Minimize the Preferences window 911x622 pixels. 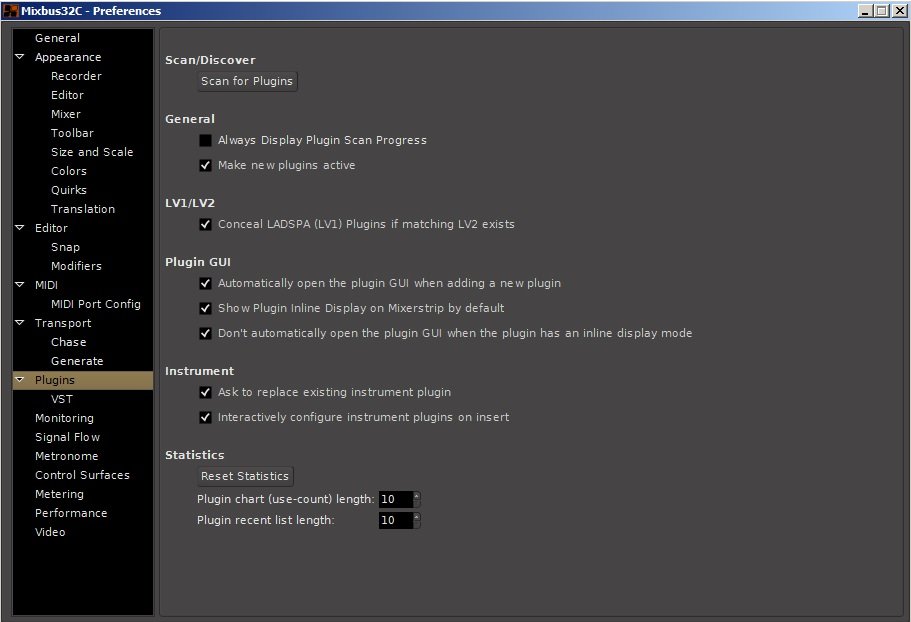click(x=865, y=10)
